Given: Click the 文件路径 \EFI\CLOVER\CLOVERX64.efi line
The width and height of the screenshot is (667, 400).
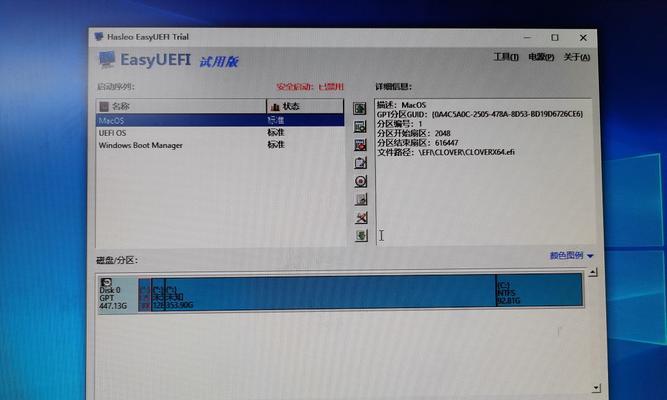Looking at the screenshot, I should coord(446,152).
